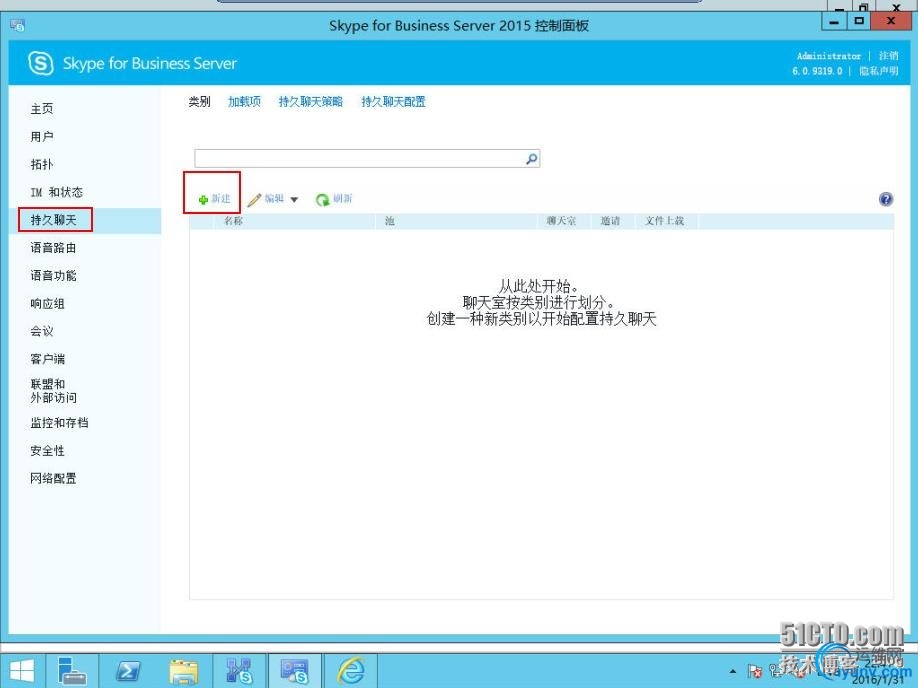Open Server Manager from the taskbar

(73, 671)
